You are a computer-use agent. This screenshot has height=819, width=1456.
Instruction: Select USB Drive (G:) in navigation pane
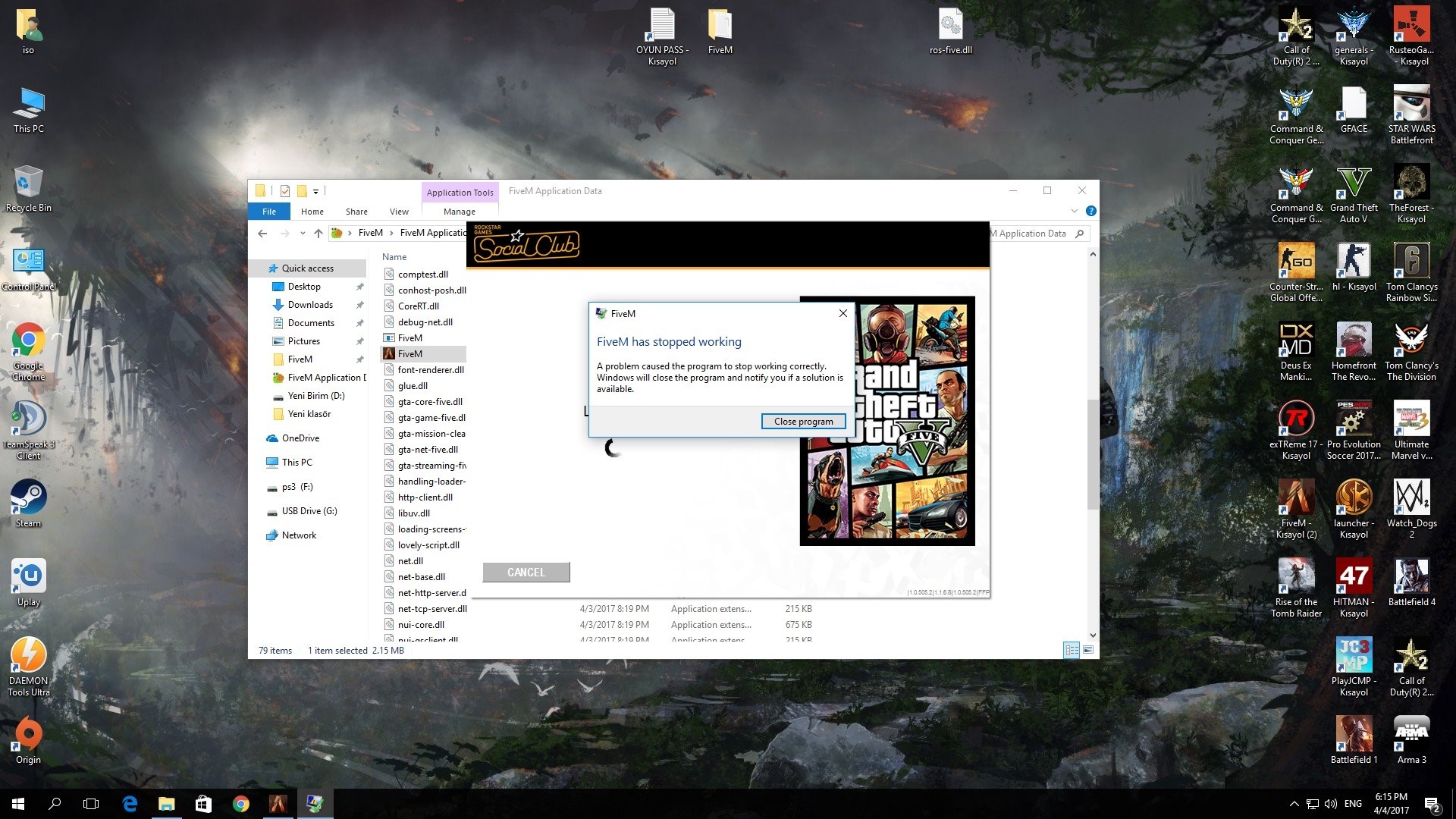(309, 511)
